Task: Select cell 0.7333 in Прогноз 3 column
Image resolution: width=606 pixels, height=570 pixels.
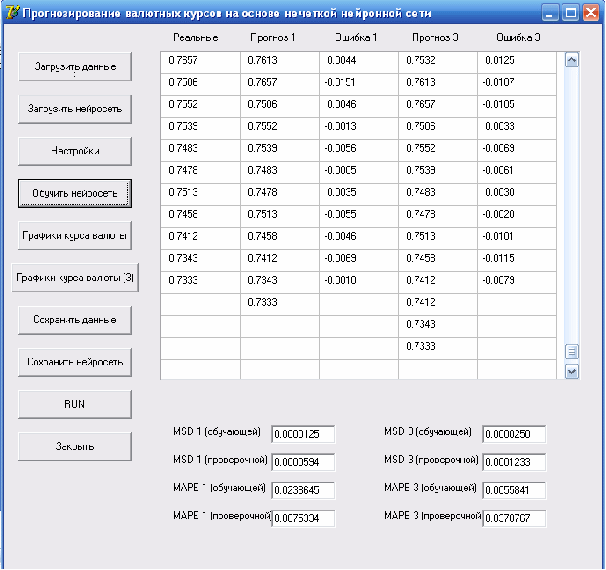Action: point(438,349)
